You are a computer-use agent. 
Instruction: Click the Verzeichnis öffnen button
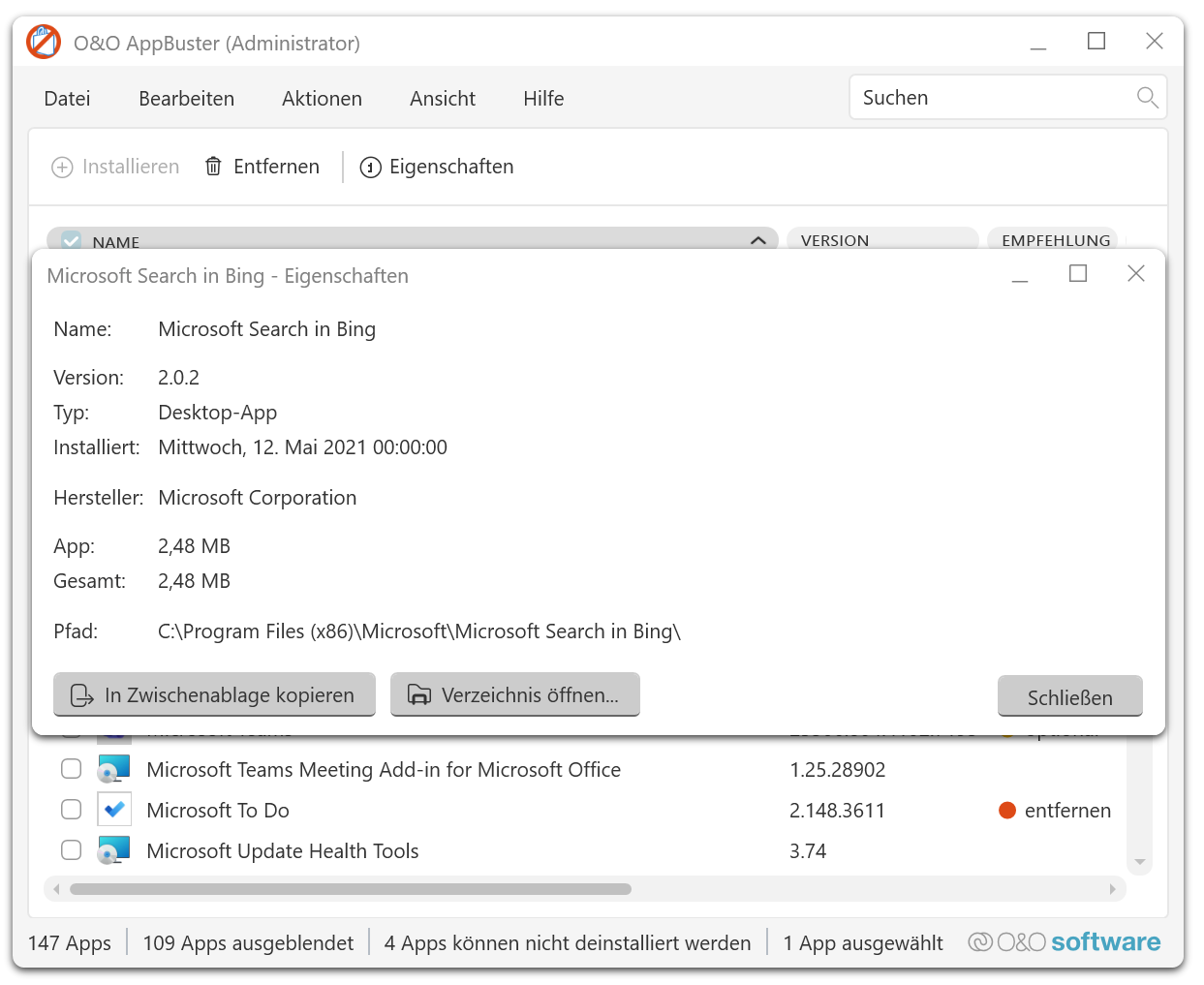(514, 695)
